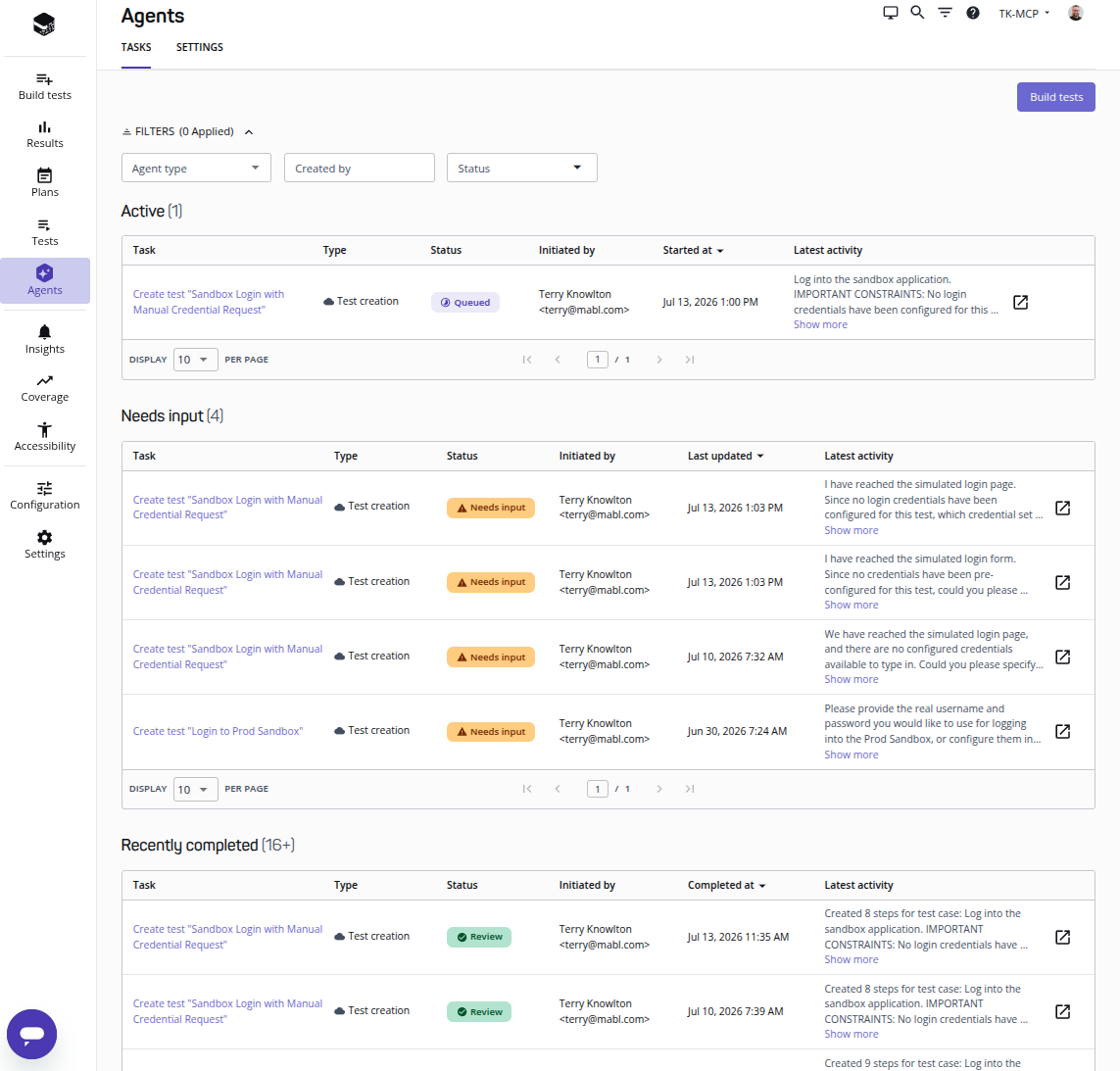
Task: Change Active table per-page display count
Action: [195, 360]
